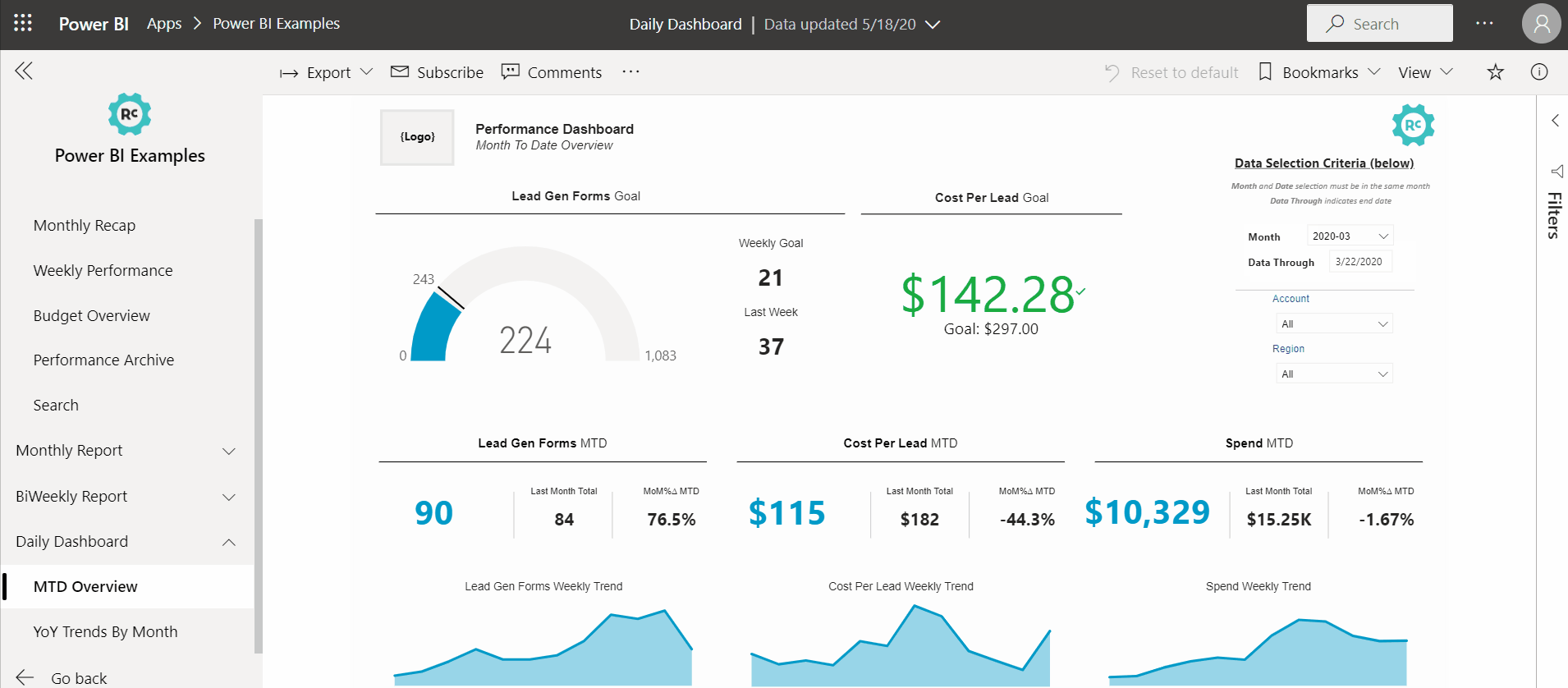Click the 90 Lead Gen Forms MTD value

[433, 513]
